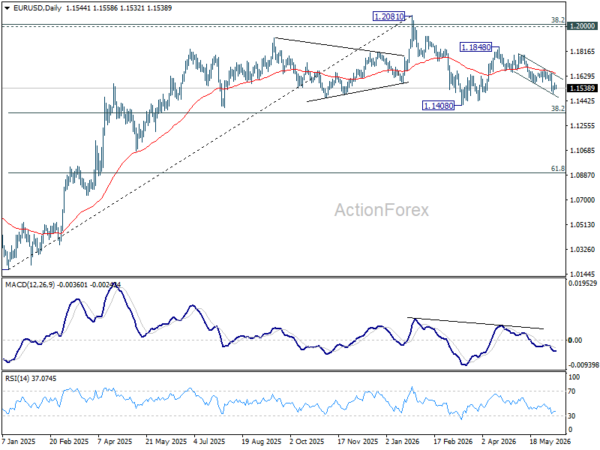Select the 17 Nov 2025 date label
600x450 pixels.
click(x=358, y=442)
